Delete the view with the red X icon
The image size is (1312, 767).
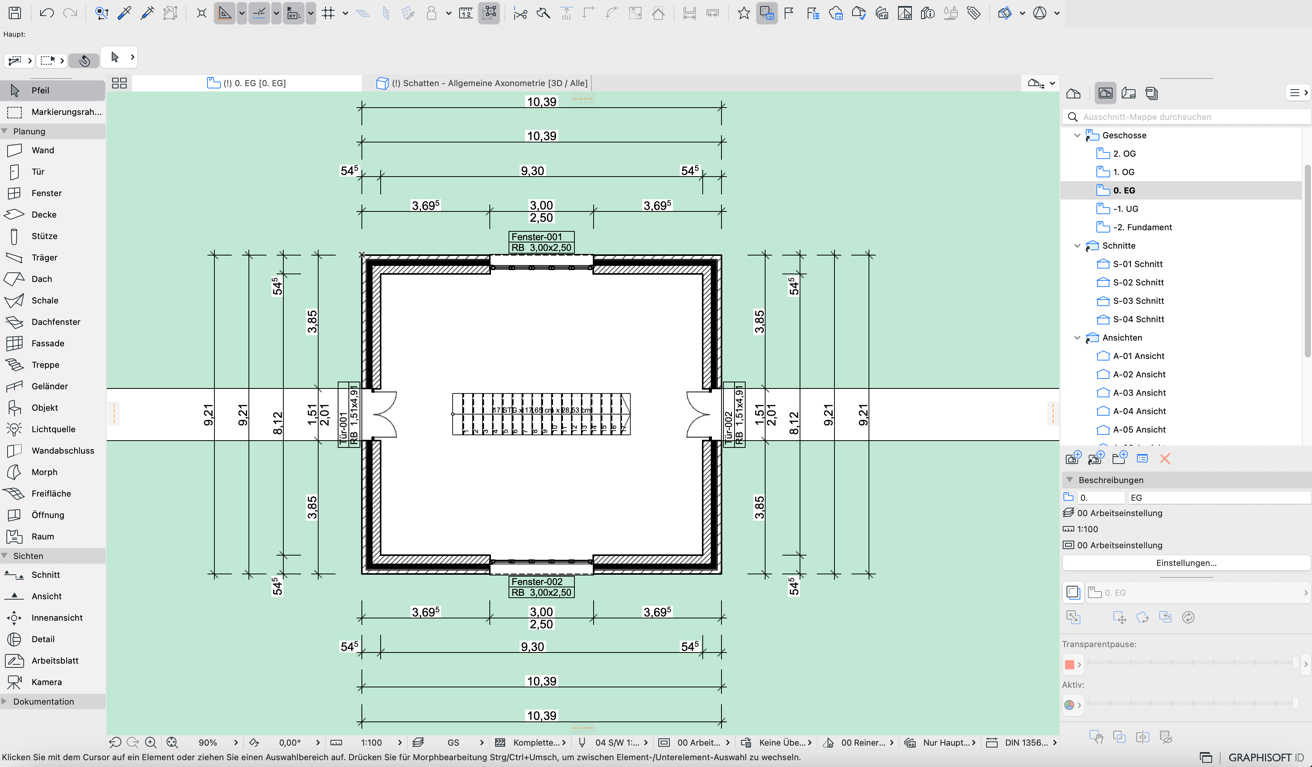(1165, 458)
